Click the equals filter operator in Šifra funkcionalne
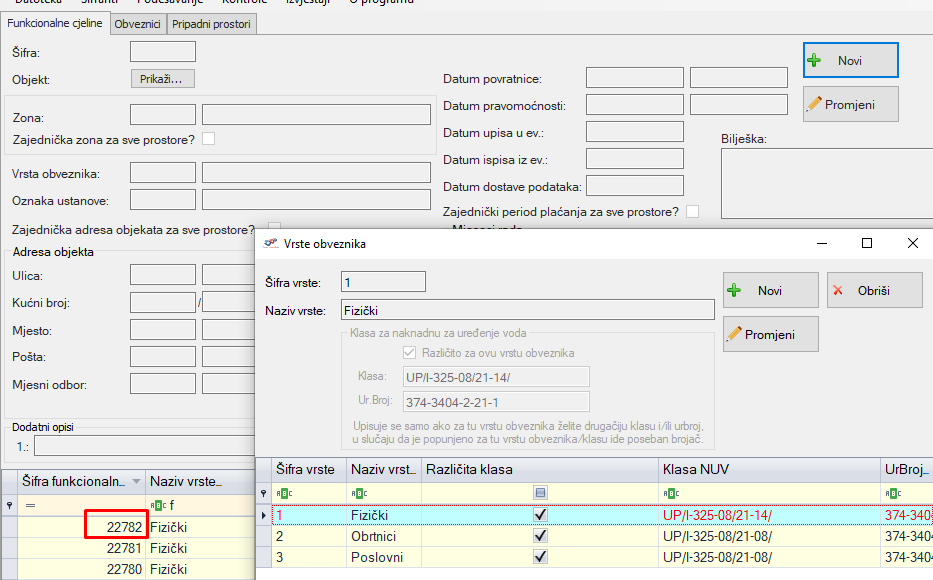Viewport: 933px width, 580px height. (x=30, y=506)
